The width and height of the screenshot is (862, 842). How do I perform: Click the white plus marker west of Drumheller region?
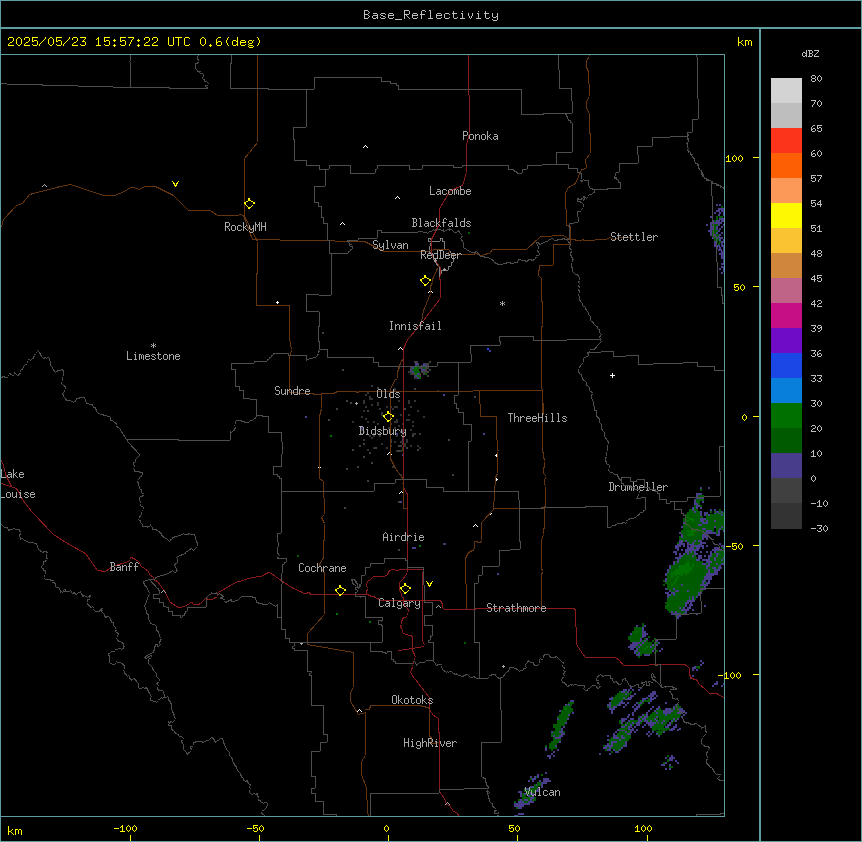tap(612, 375)
